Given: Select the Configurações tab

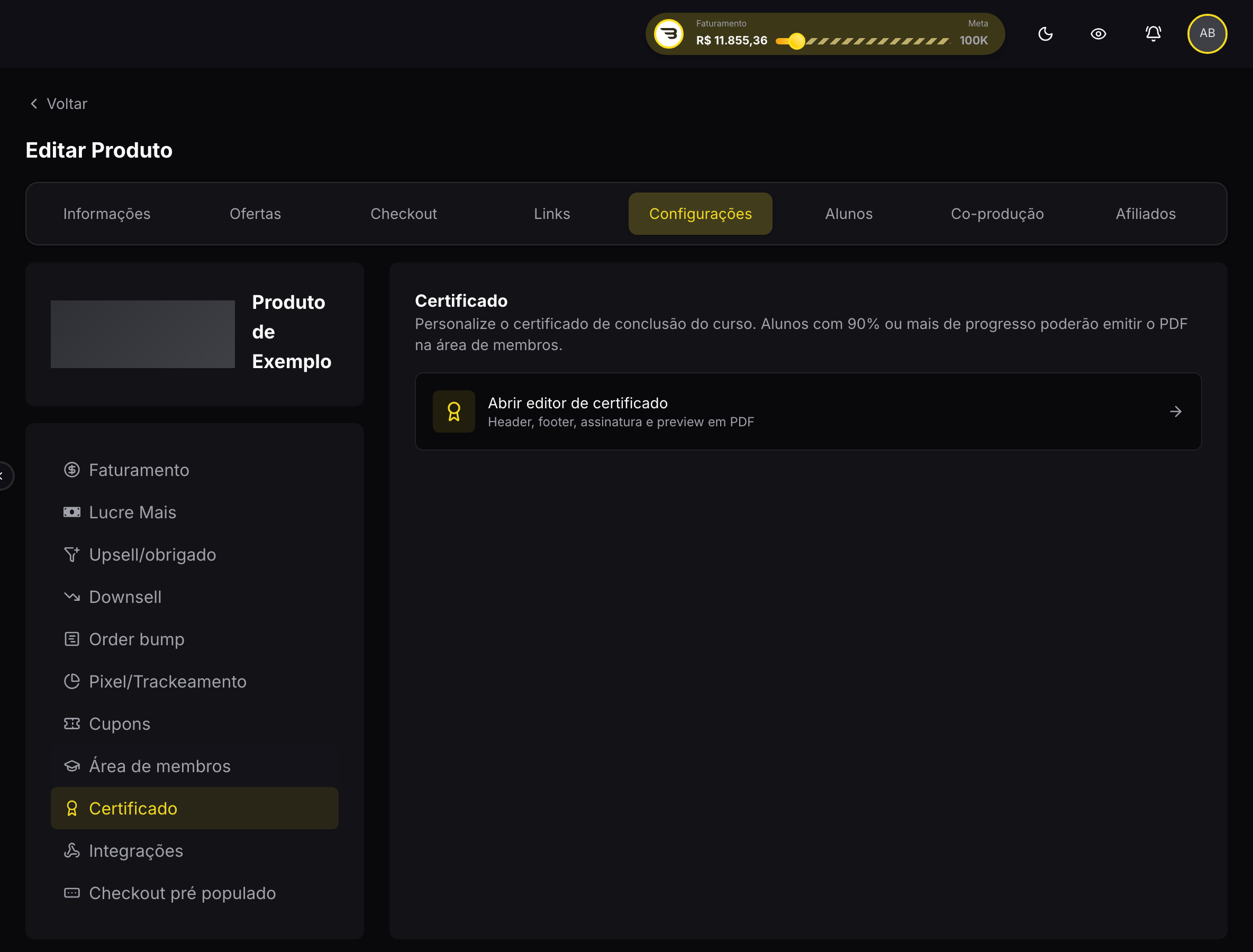Looking at the screenshot, I should 700,214.
